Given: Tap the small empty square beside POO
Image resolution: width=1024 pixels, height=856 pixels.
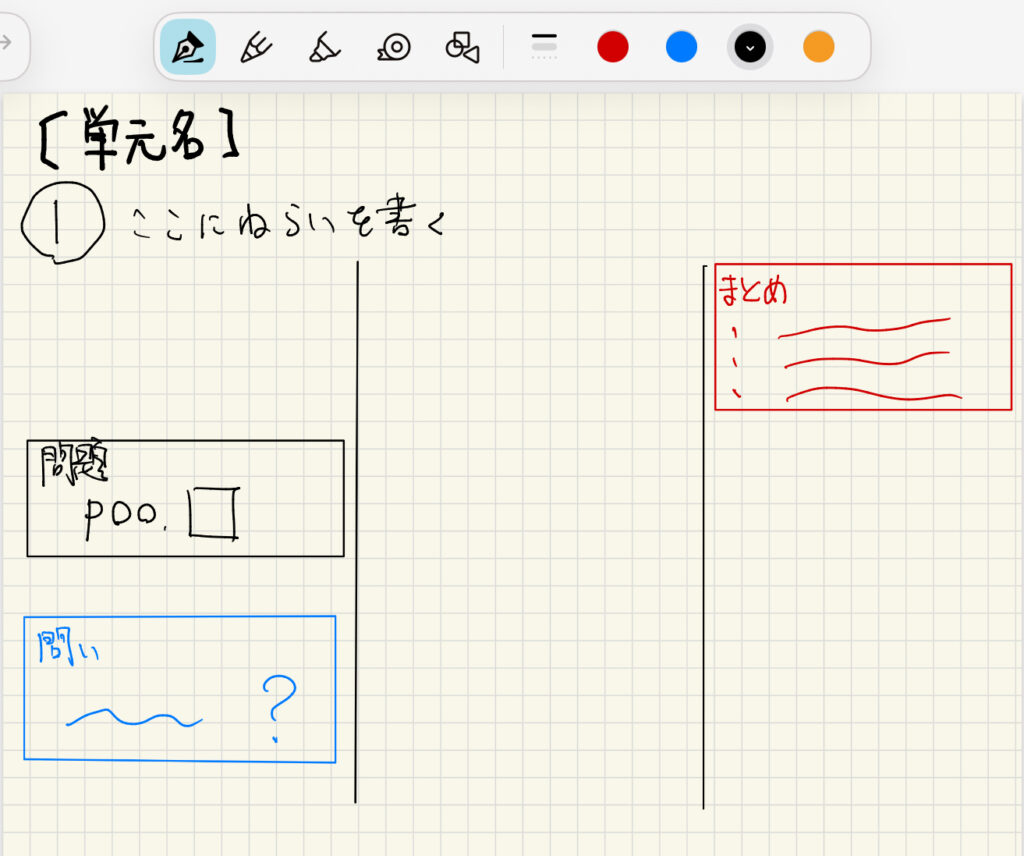Looking at the screenshot, I should [x=213, y=513].
